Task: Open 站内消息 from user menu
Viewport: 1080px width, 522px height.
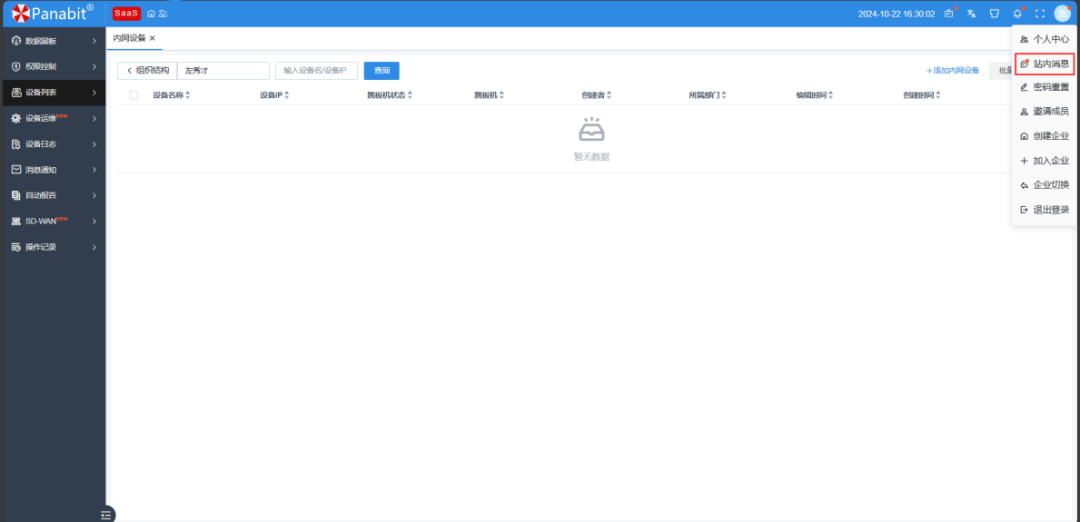Action: coord(1044,63)
